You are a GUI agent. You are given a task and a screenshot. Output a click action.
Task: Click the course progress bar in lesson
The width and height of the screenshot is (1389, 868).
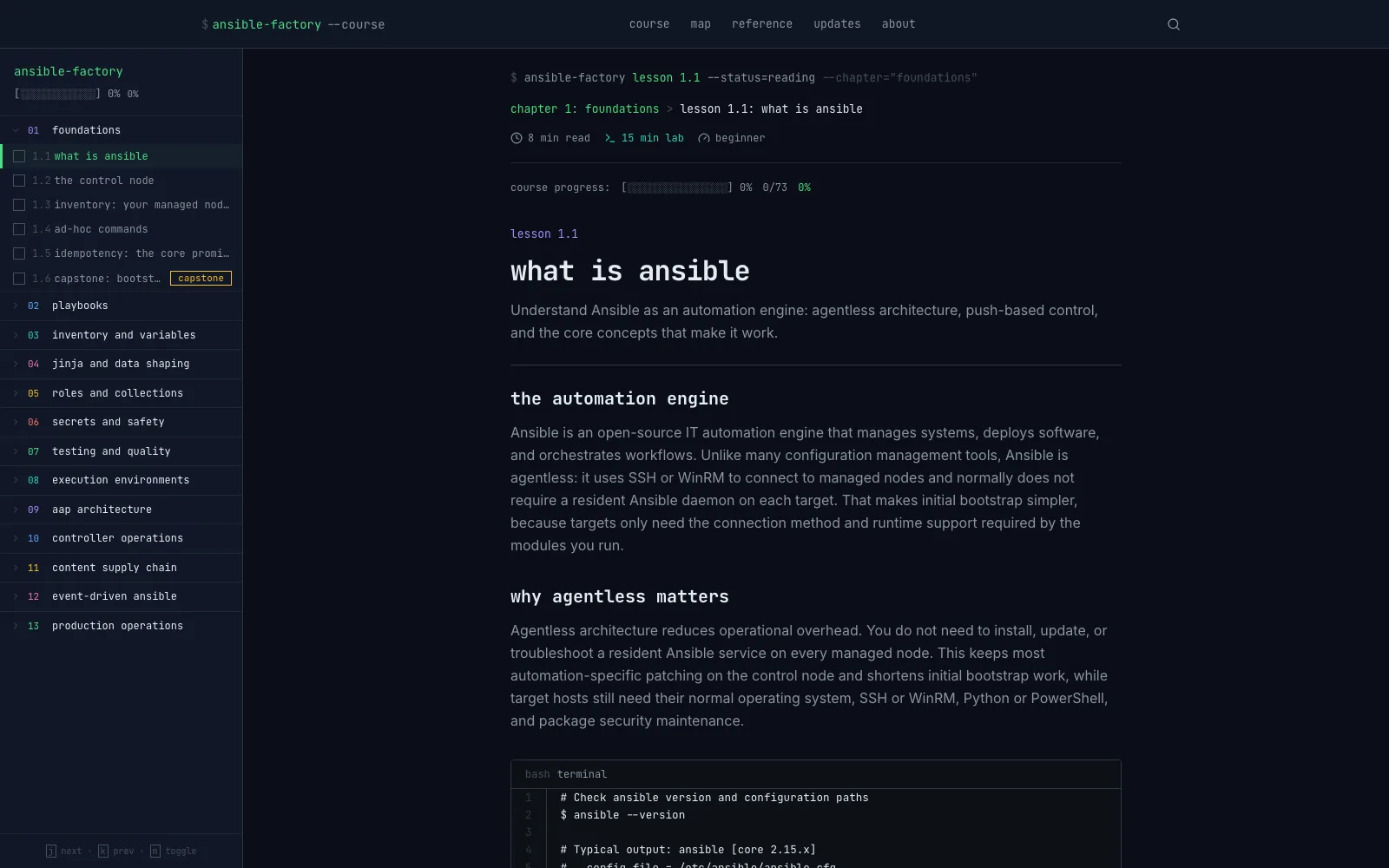[x=677, y=187]
